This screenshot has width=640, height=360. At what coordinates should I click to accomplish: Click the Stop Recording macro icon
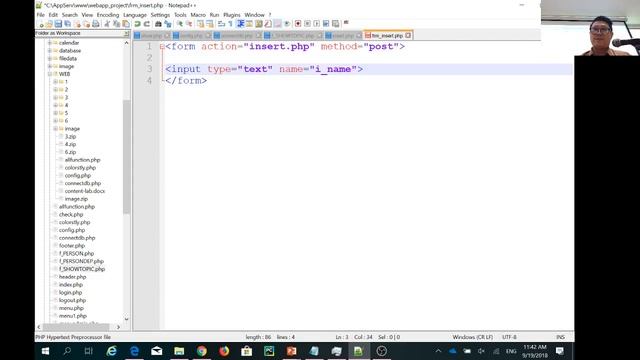[307, 24]
